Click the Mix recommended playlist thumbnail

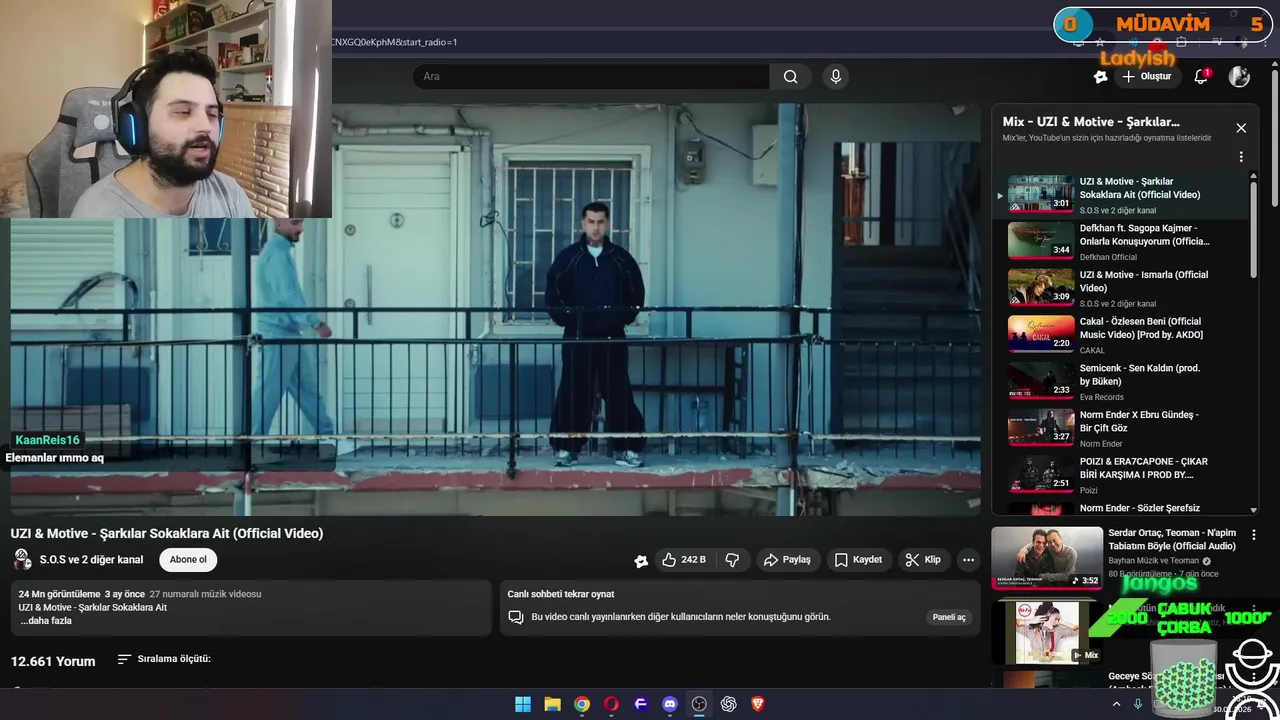click(1047, 633)
